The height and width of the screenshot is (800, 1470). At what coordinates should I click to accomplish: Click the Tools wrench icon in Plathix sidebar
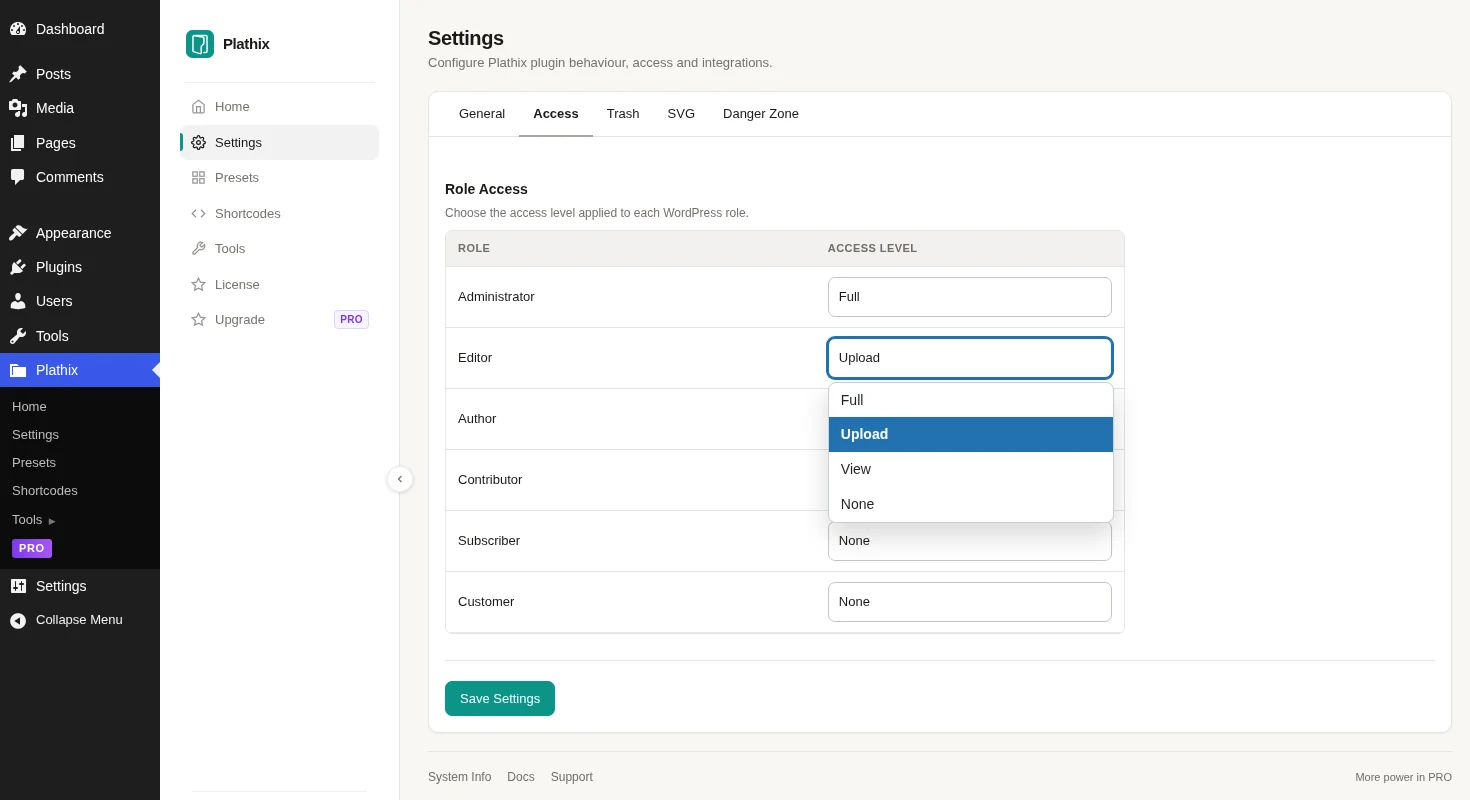[x=198, y=249]
